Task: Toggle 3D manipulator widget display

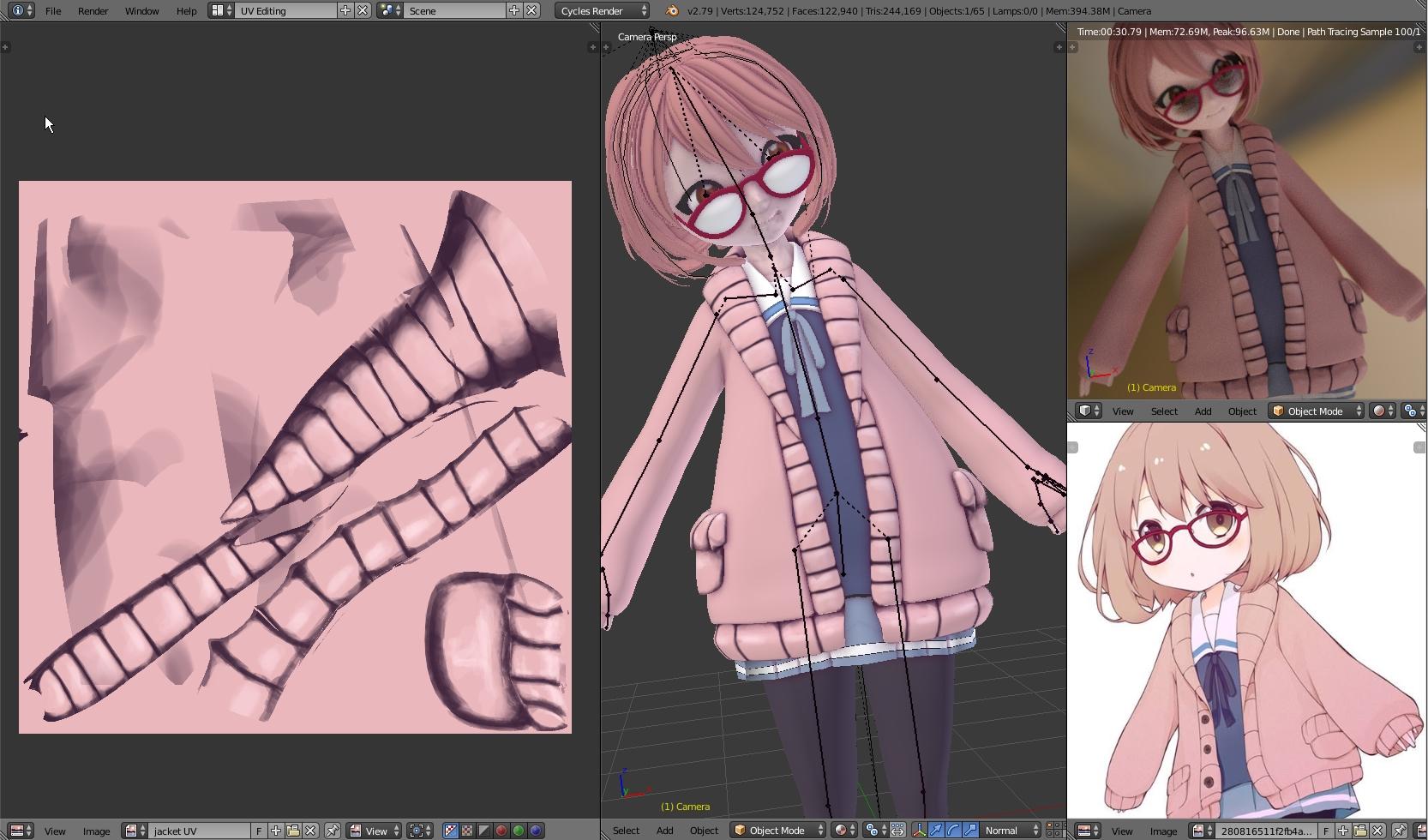Action: click(x=919, y=830)
